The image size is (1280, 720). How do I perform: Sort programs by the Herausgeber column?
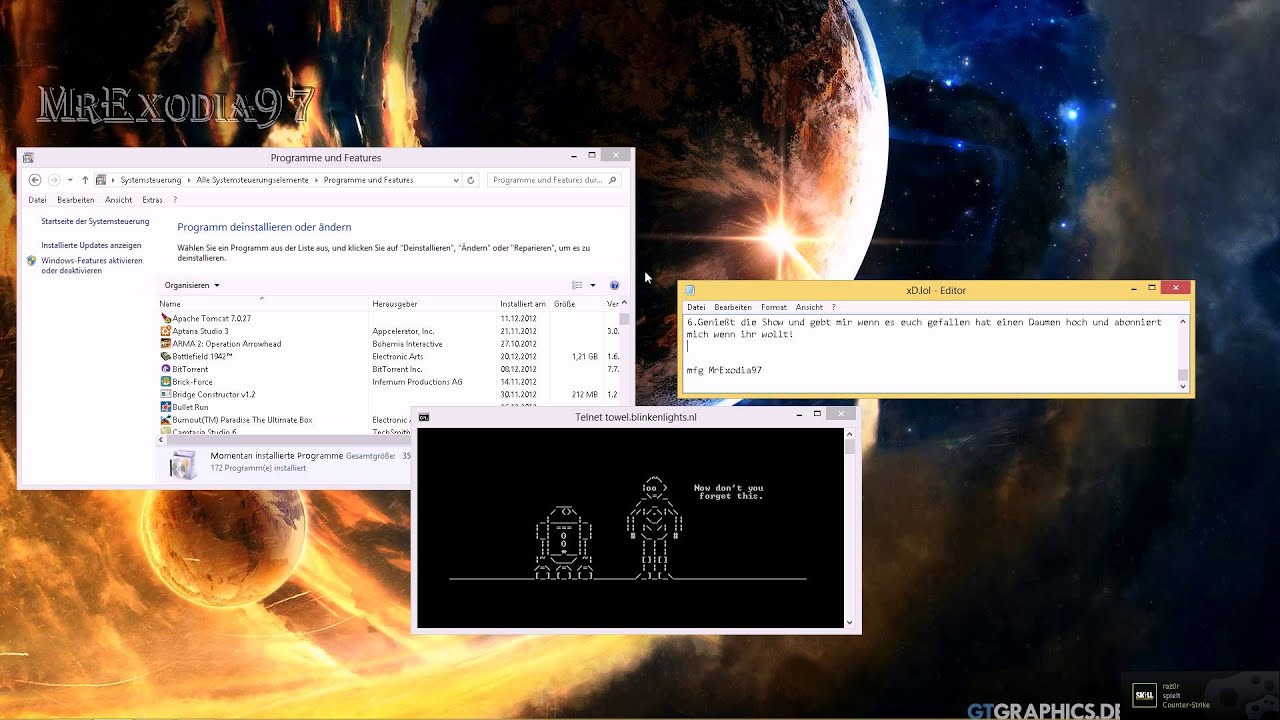click(x=434, y=303)
